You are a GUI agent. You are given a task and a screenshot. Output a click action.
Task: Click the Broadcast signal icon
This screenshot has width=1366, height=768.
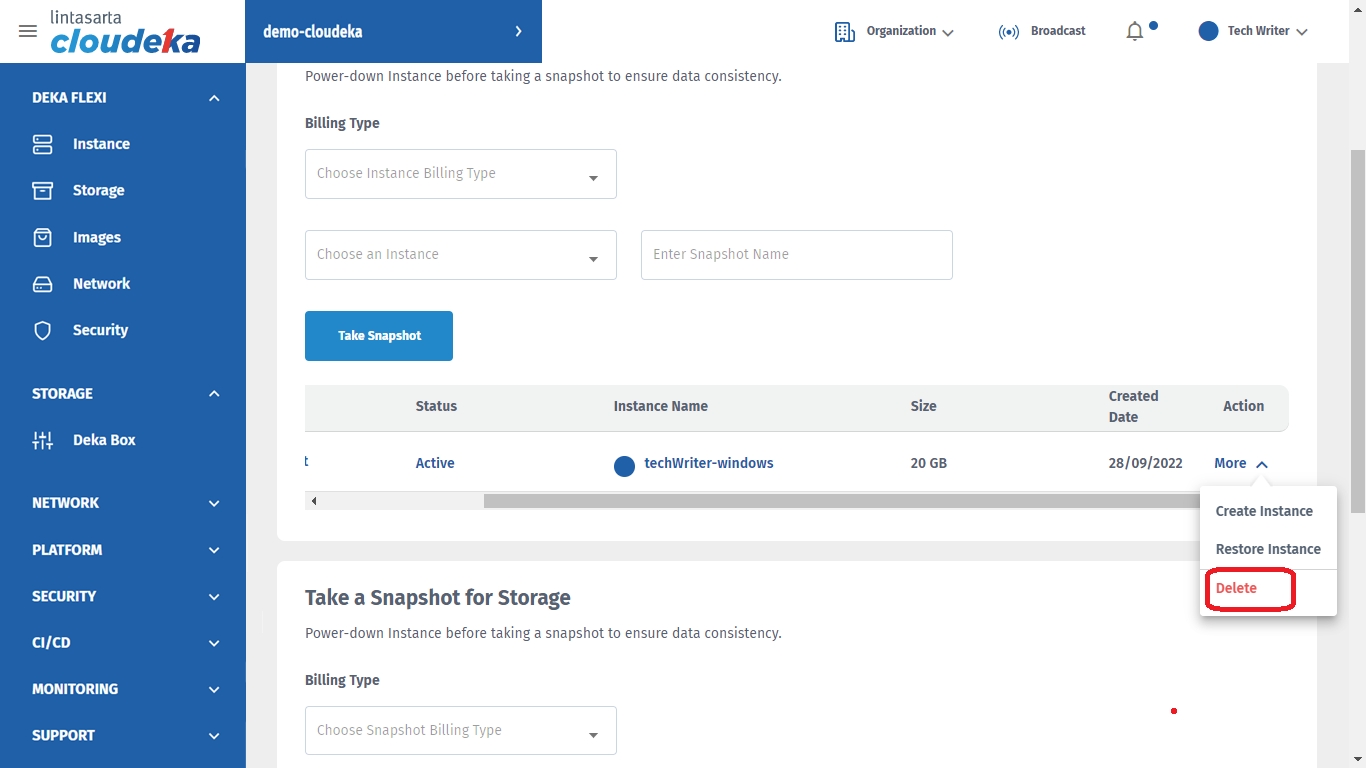pos(1009,32)
